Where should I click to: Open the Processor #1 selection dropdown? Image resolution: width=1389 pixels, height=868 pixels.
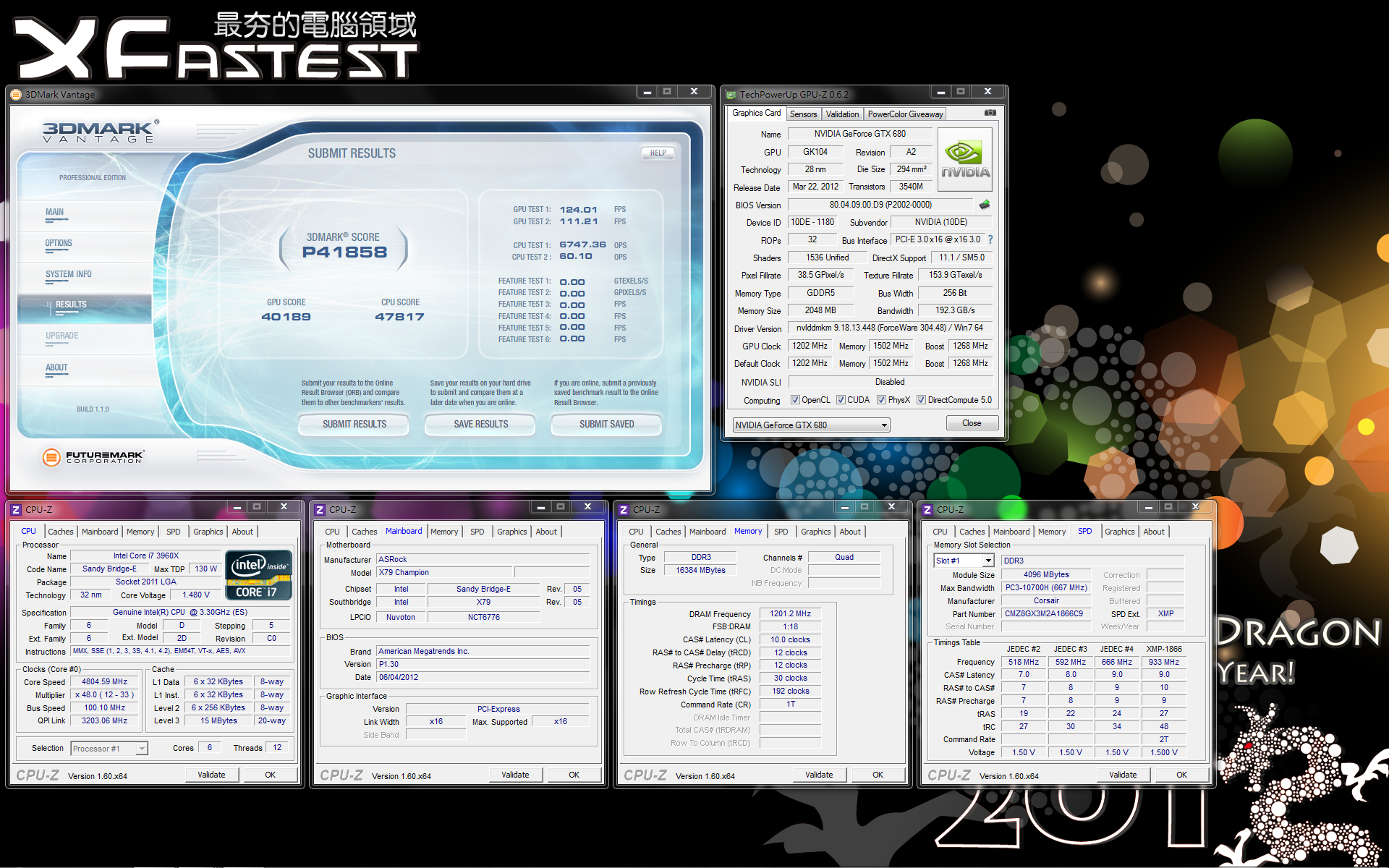[x=109, y=749]
